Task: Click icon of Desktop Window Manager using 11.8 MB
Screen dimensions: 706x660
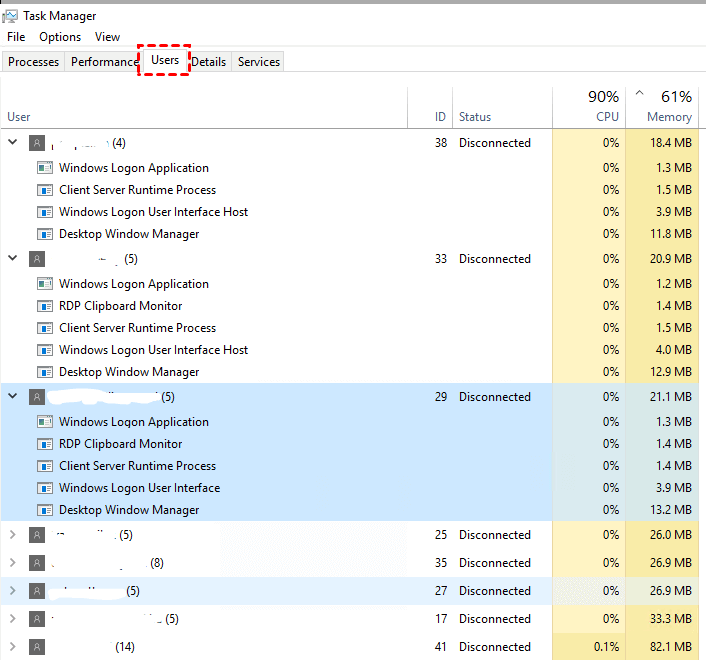Action: pyautogui.click(x=44, y=234)
